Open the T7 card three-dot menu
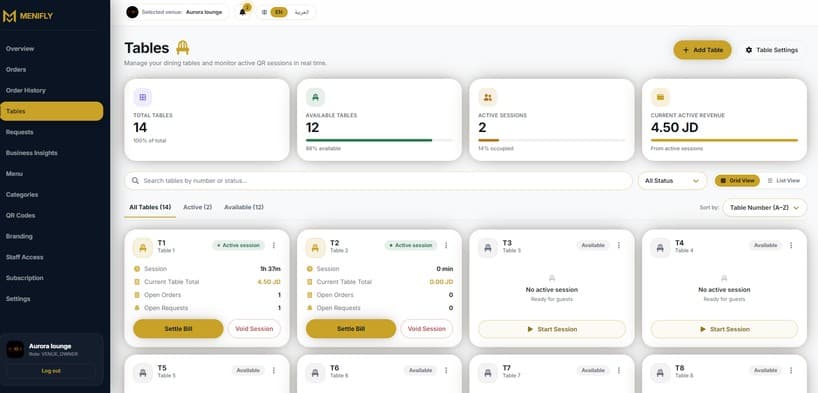Screen dimensions: 818x393 tap(619, 371)
